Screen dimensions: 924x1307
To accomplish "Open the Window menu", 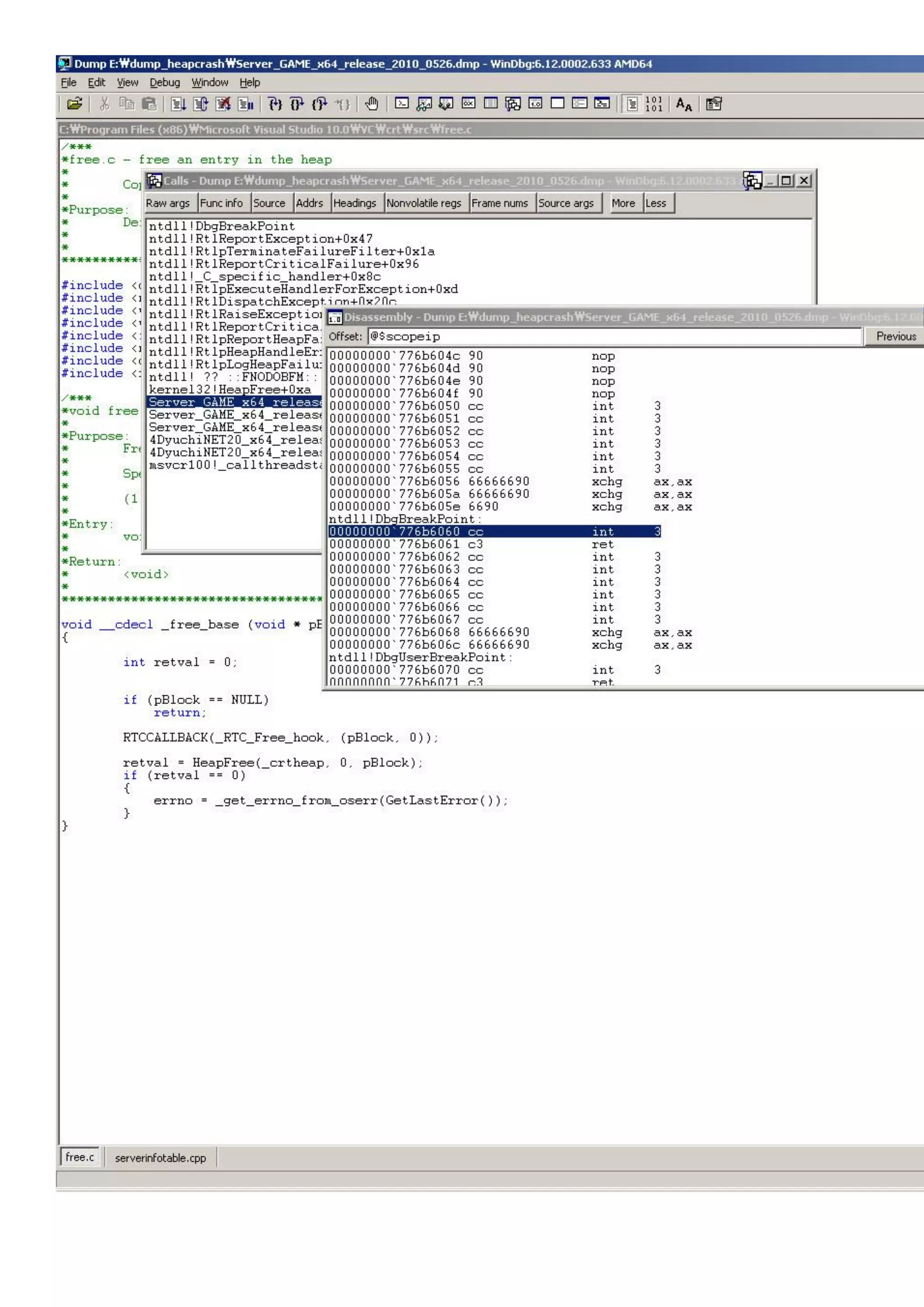I will [x=209, y=83].
